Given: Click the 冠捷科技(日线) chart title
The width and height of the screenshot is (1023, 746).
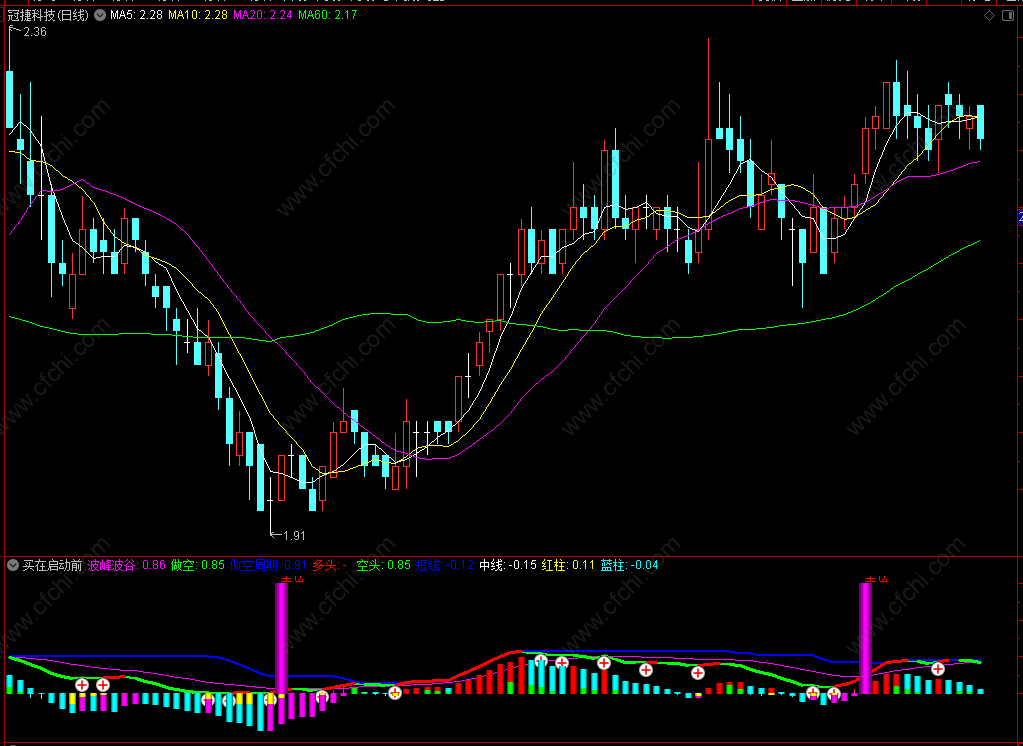Looking at the screenshot, I should tap(48, 15).
